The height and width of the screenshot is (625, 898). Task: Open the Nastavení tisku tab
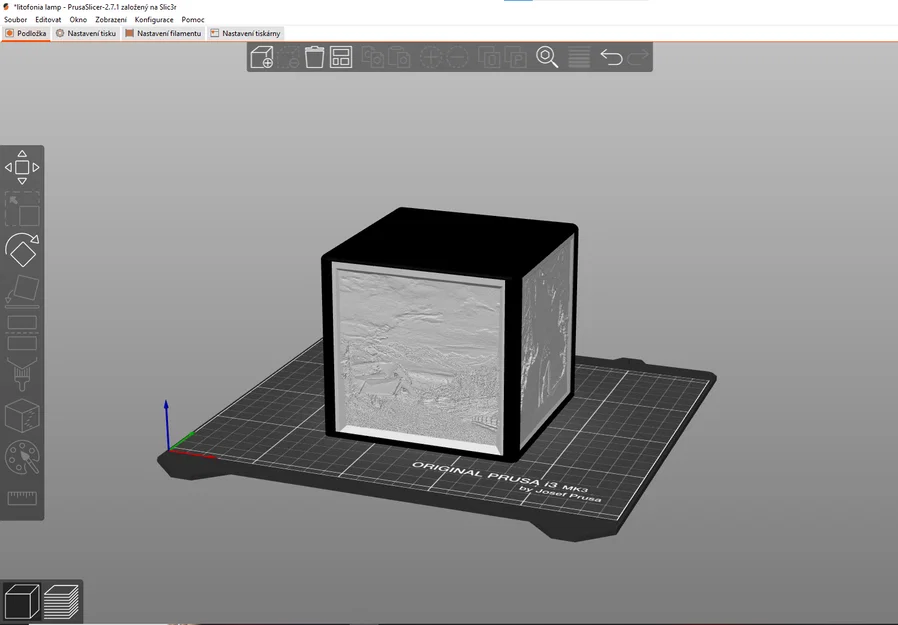[x=86, y=33]
